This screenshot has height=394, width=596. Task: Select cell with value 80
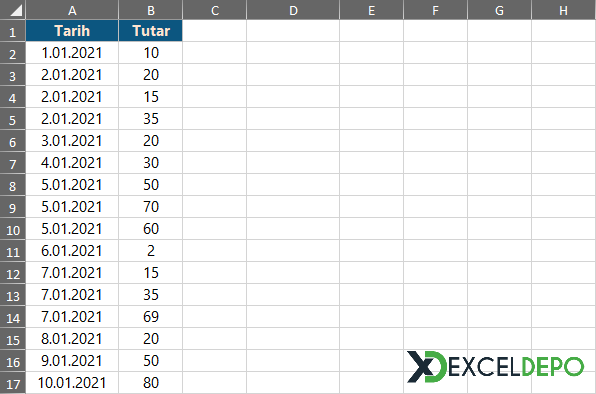click(151, 383)
